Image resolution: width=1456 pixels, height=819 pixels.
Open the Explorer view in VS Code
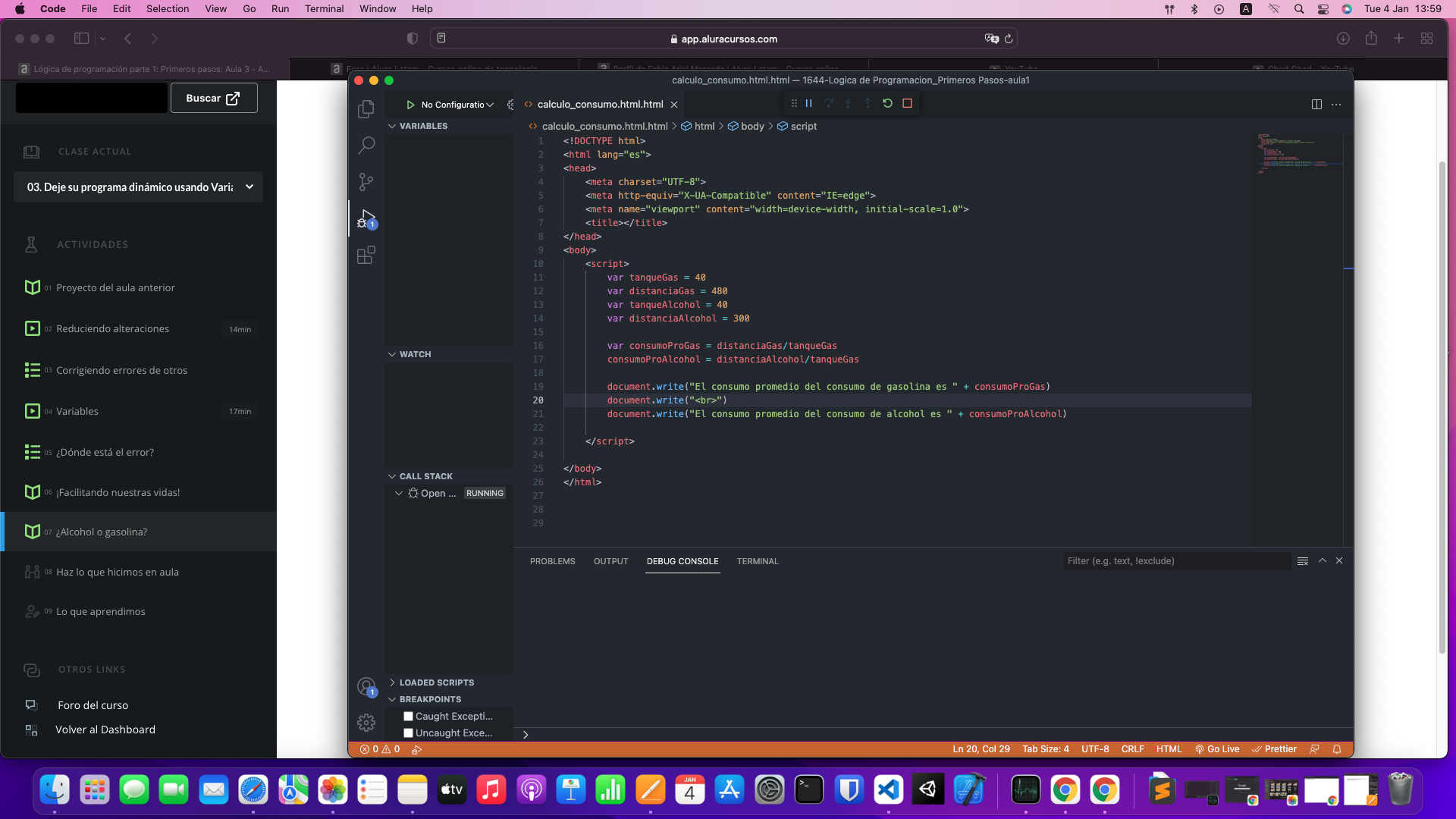tap(366, 109)
